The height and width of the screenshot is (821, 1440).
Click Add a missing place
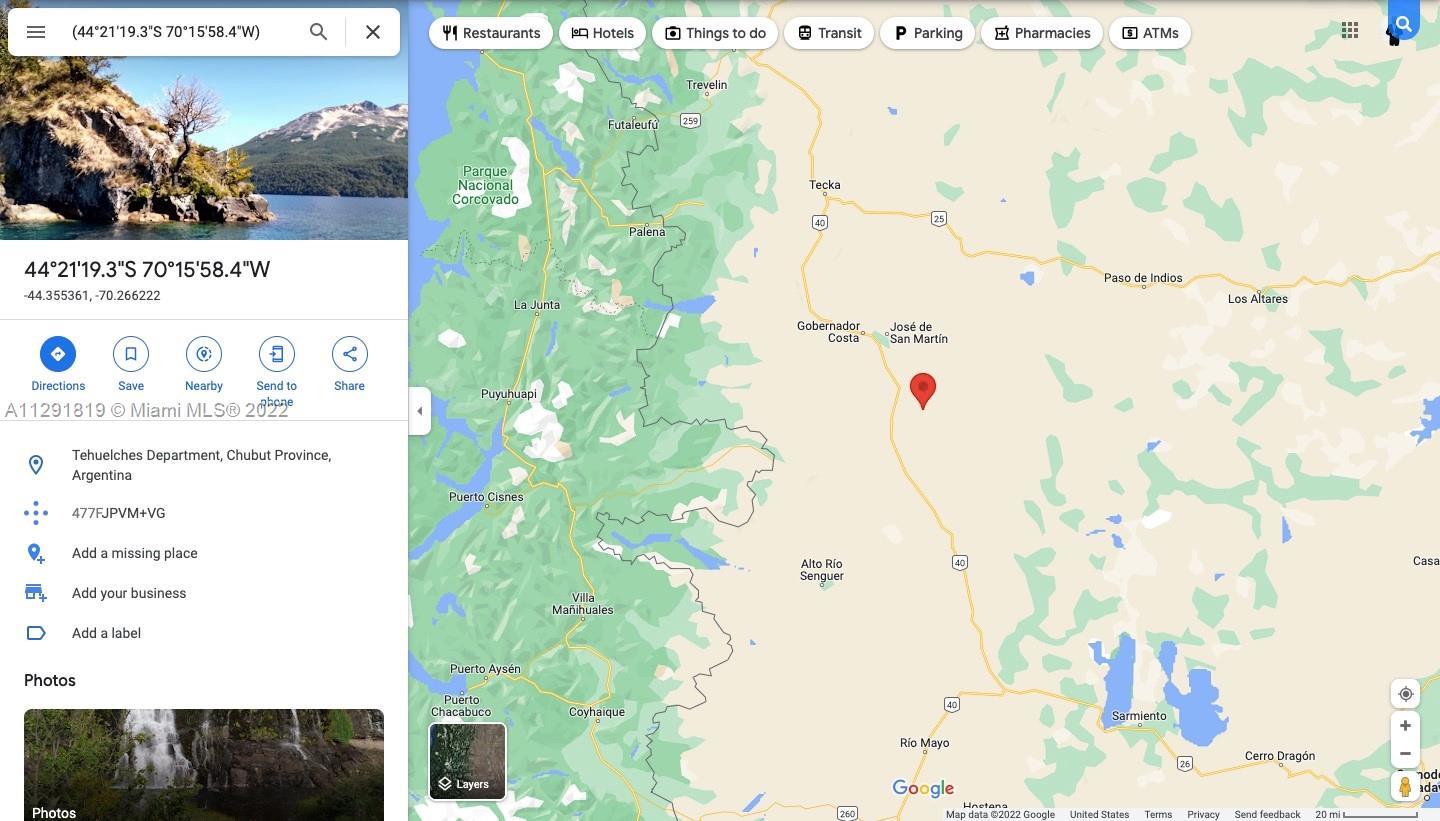click(x=135, y=553)
